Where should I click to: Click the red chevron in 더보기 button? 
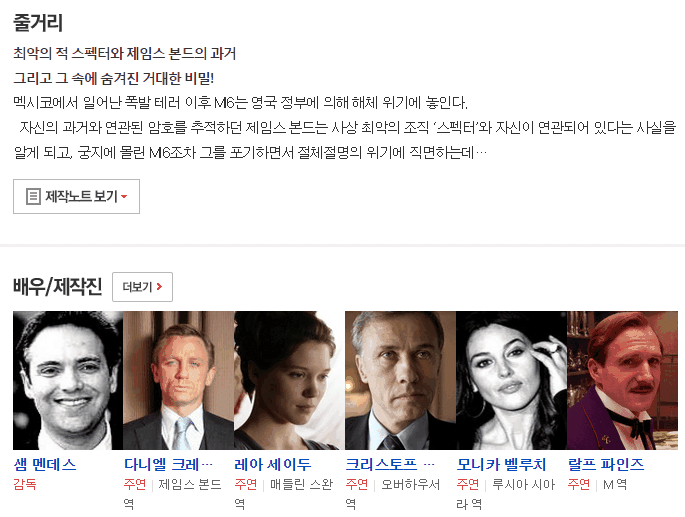(159, 287)
